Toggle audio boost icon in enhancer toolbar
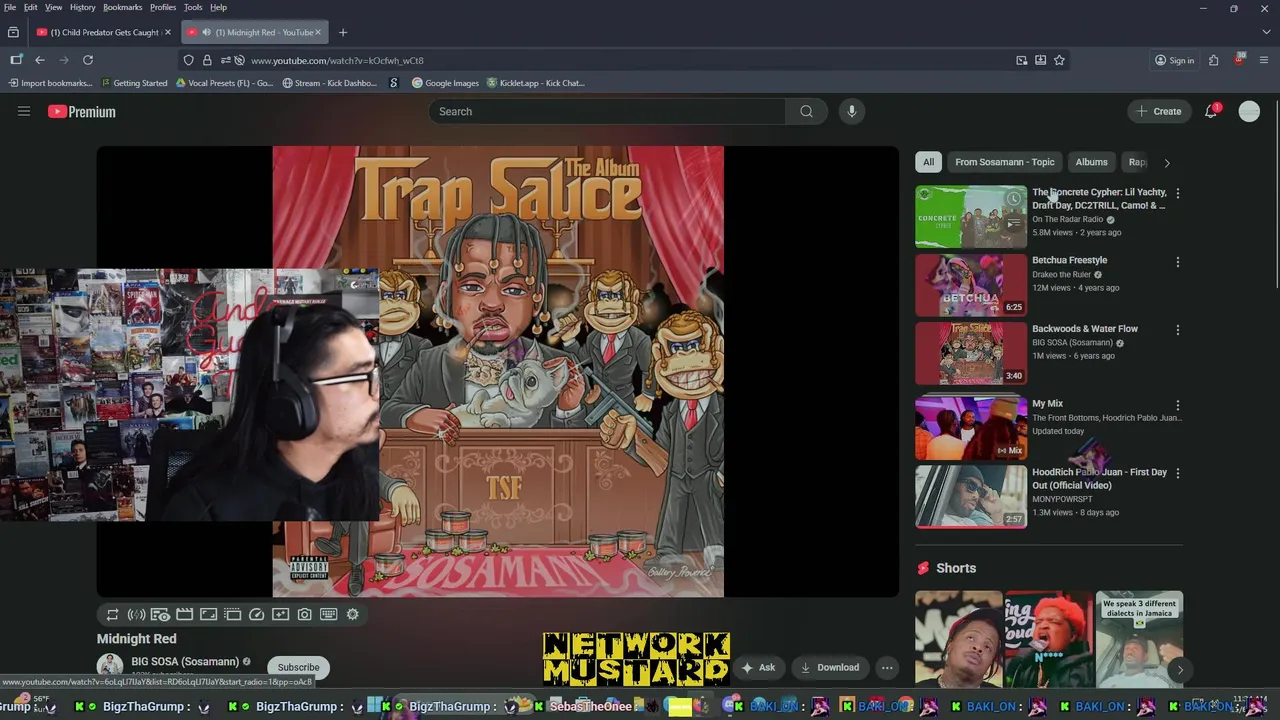Image resolution: width=1280 pixels, height=720 pixels. tap(136, 614)
